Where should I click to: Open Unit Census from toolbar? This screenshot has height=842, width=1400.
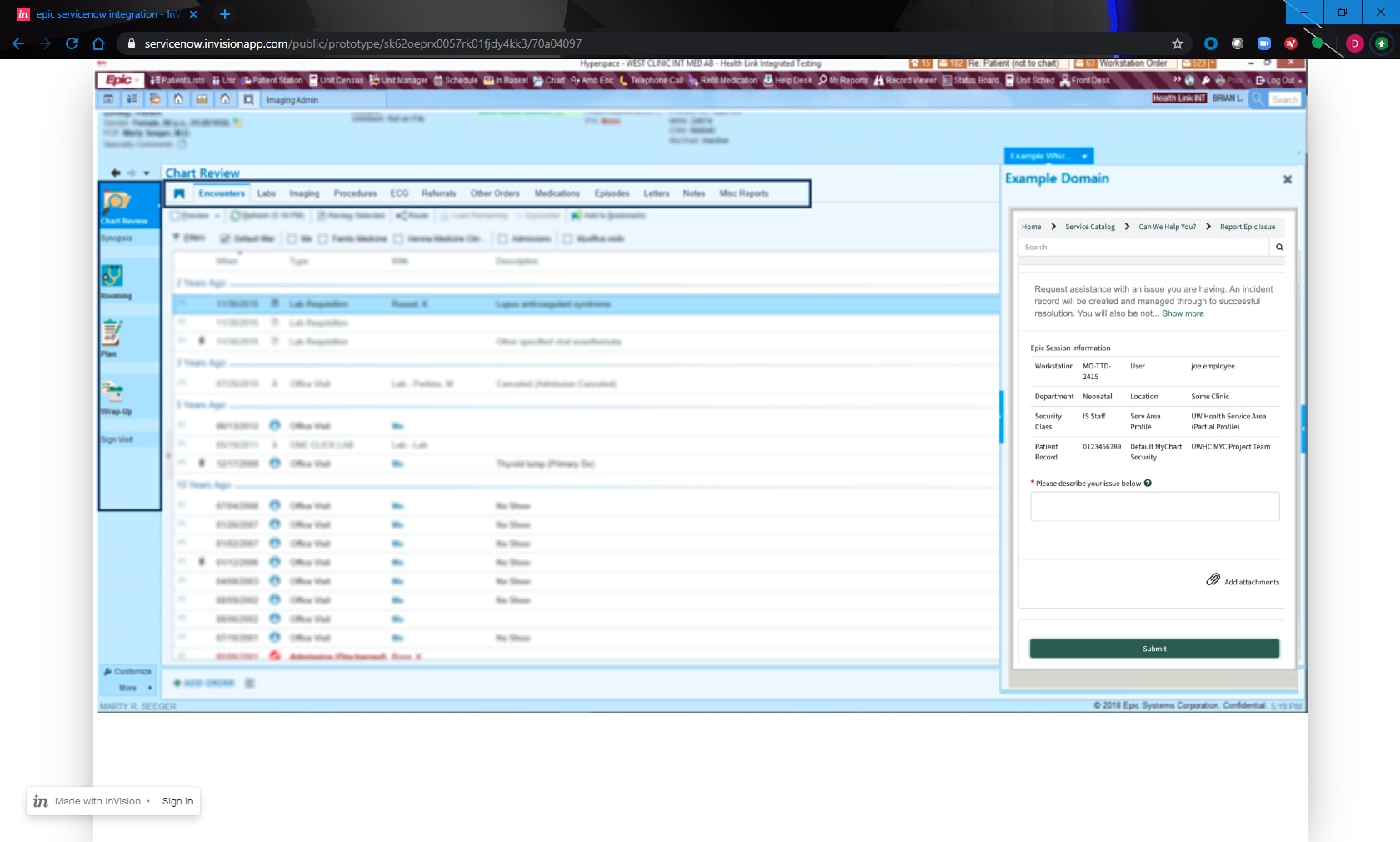336,80
